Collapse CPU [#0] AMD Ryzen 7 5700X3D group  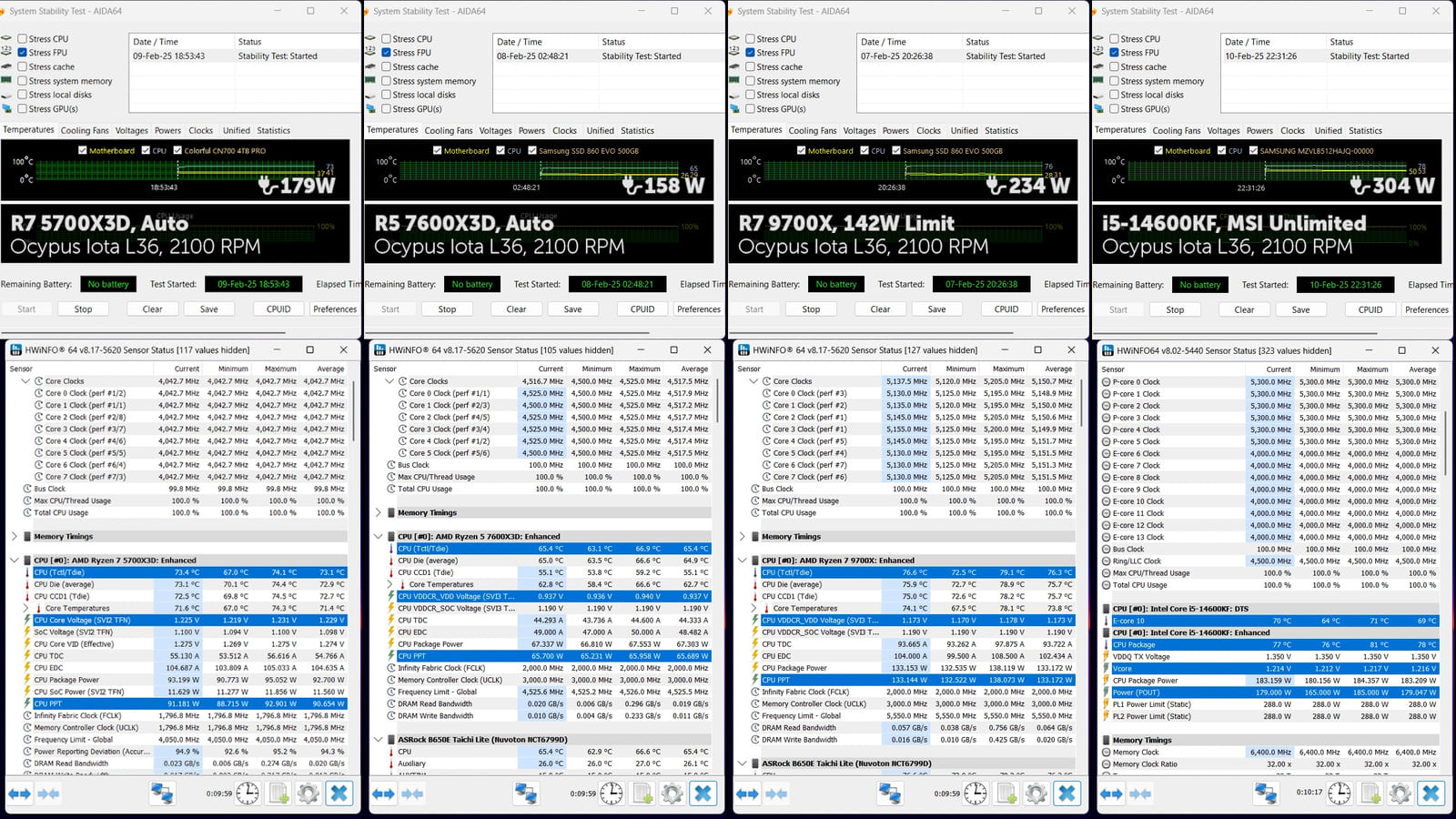(15, 561)
